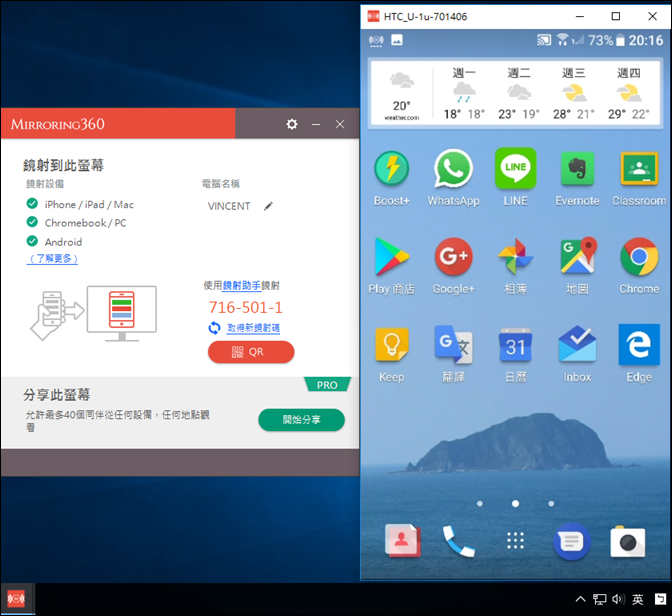Click 週一 forecast in weather widget

tap(464, 93)
